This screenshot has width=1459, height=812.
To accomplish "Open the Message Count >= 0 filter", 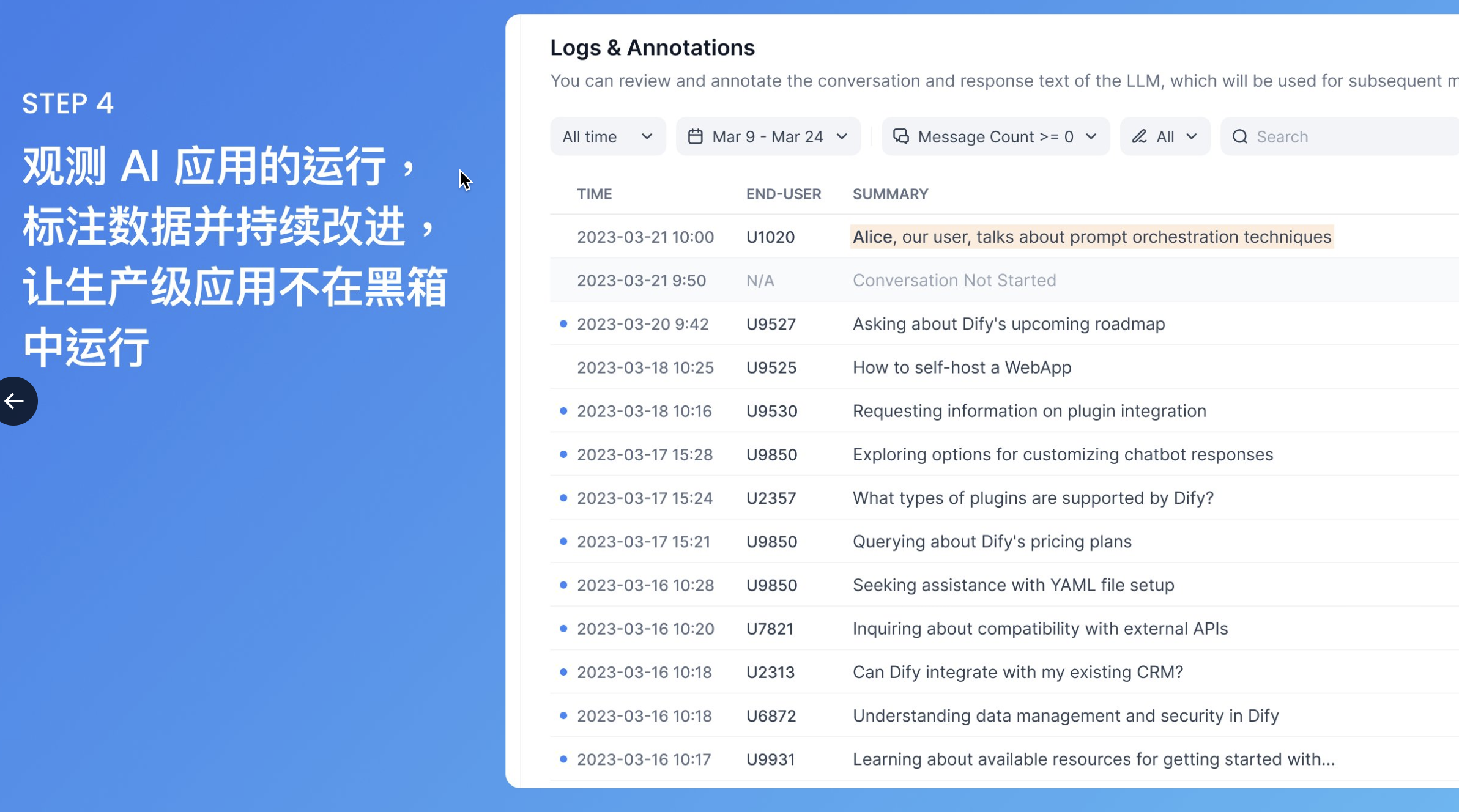I will (x=995, y=136).
